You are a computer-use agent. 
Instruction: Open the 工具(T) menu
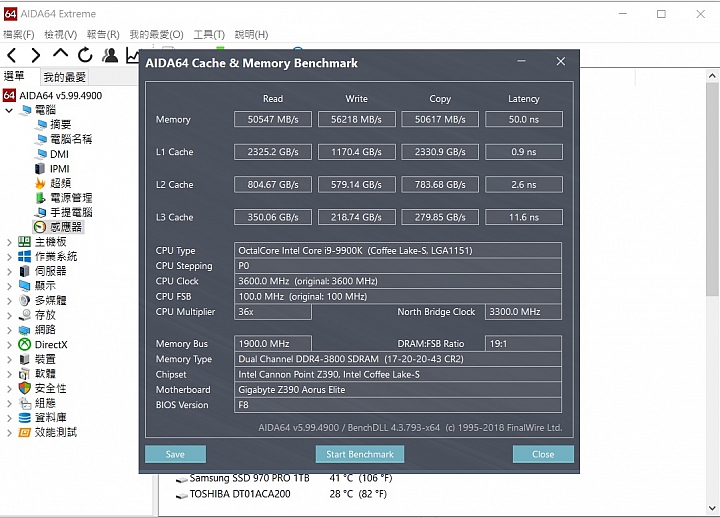click(x=209, y=34)
